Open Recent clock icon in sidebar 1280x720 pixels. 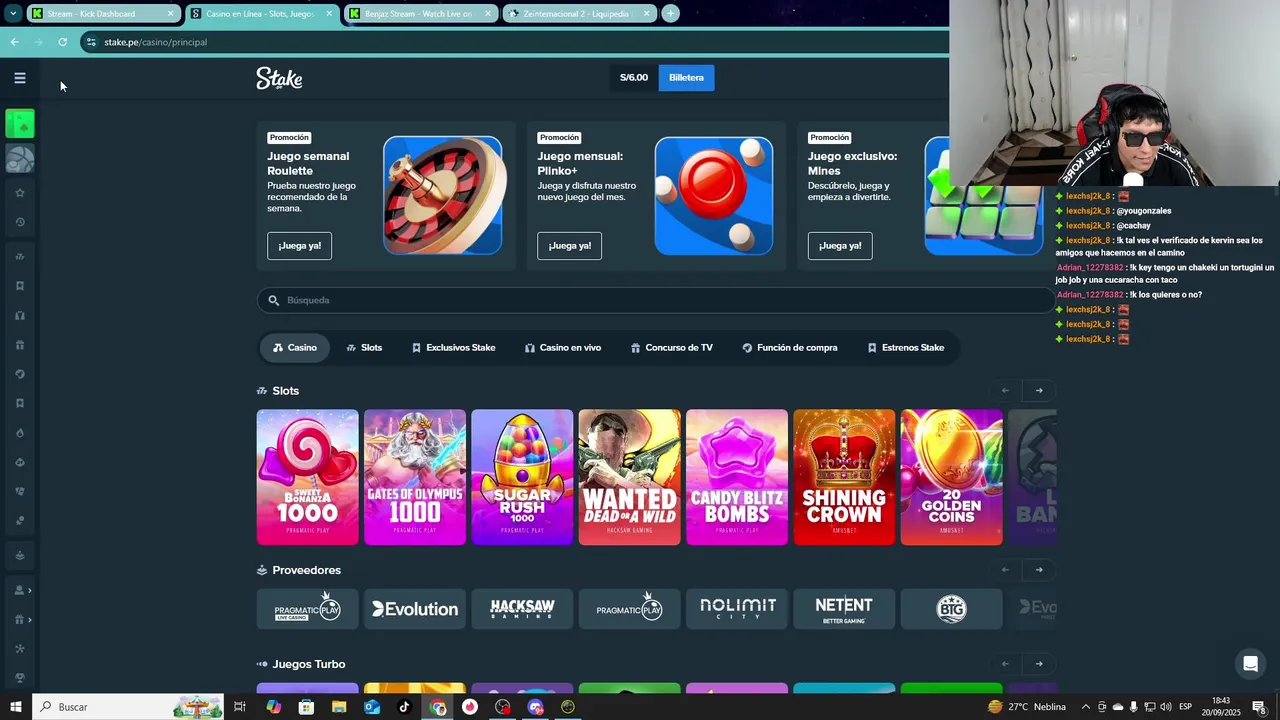coord(20,222)
